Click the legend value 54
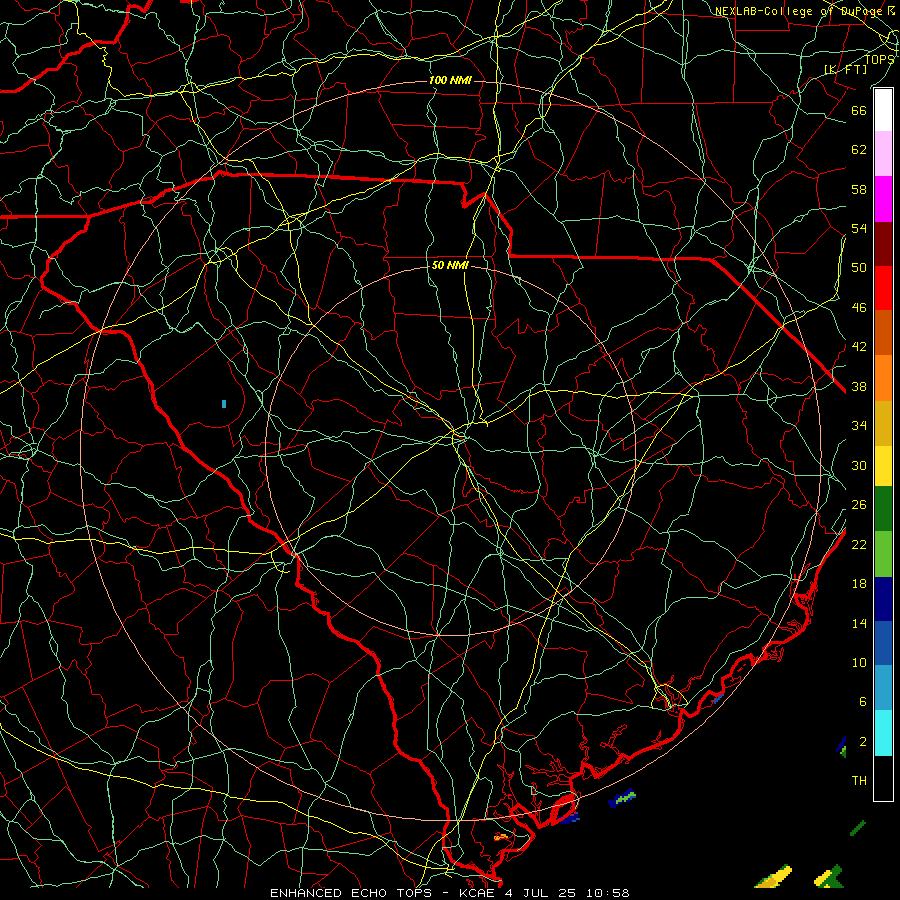The height and width of the screenshot is (900, 900). coord(859,228)
